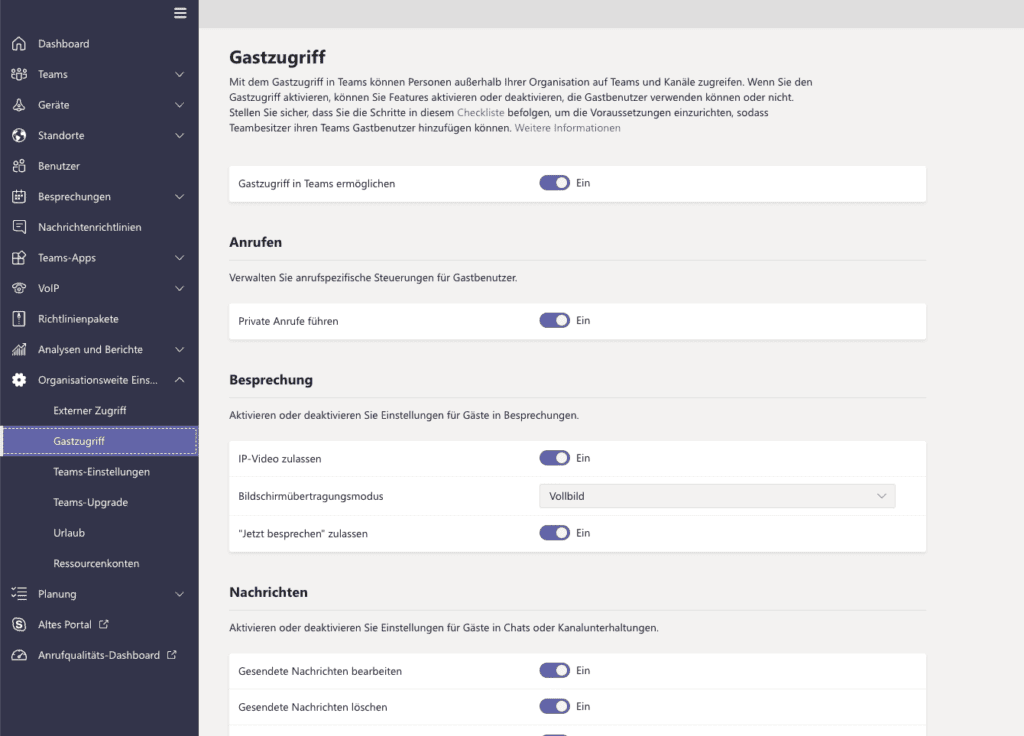Screen dimensions: 1024x736
Task: Expand the Teams sidebar section
Action: tap(179, 75)
